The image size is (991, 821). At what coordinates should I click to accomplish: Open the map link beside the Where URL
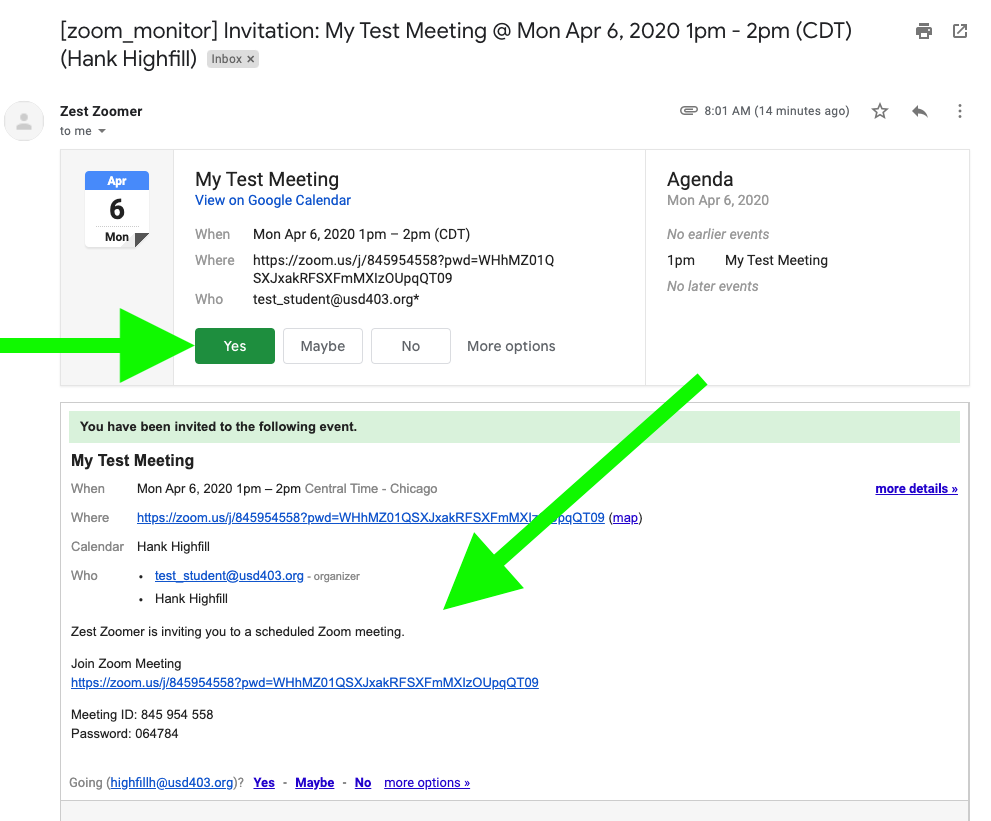(625, 518)
